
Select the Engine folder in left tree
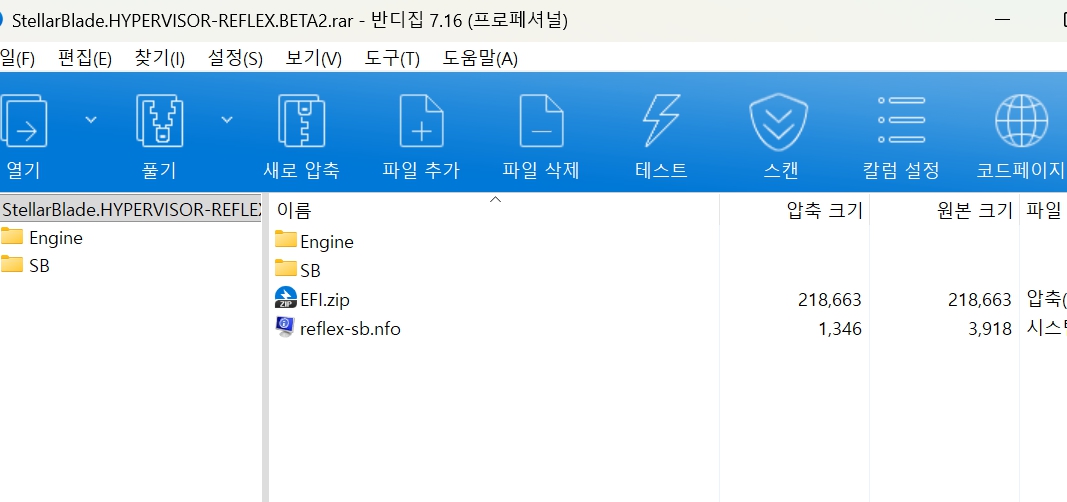[55, 238]
